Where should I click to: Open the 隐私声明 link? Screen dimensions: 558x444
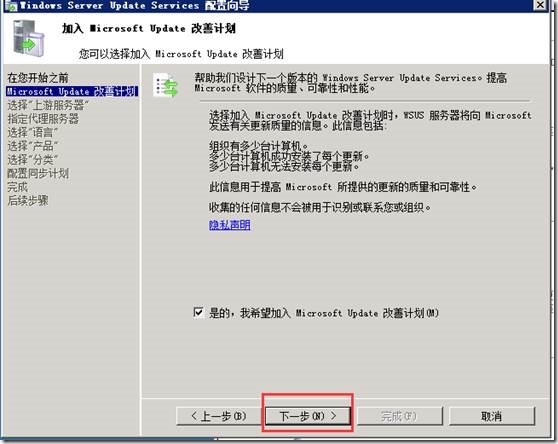[x=230, y=225]
